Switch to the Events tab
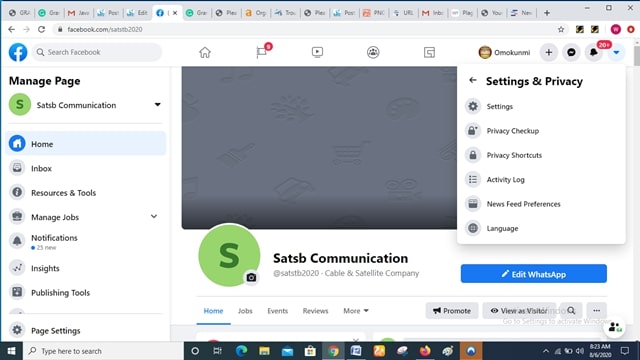Screen dimensions: 640x360 point(278,311)
